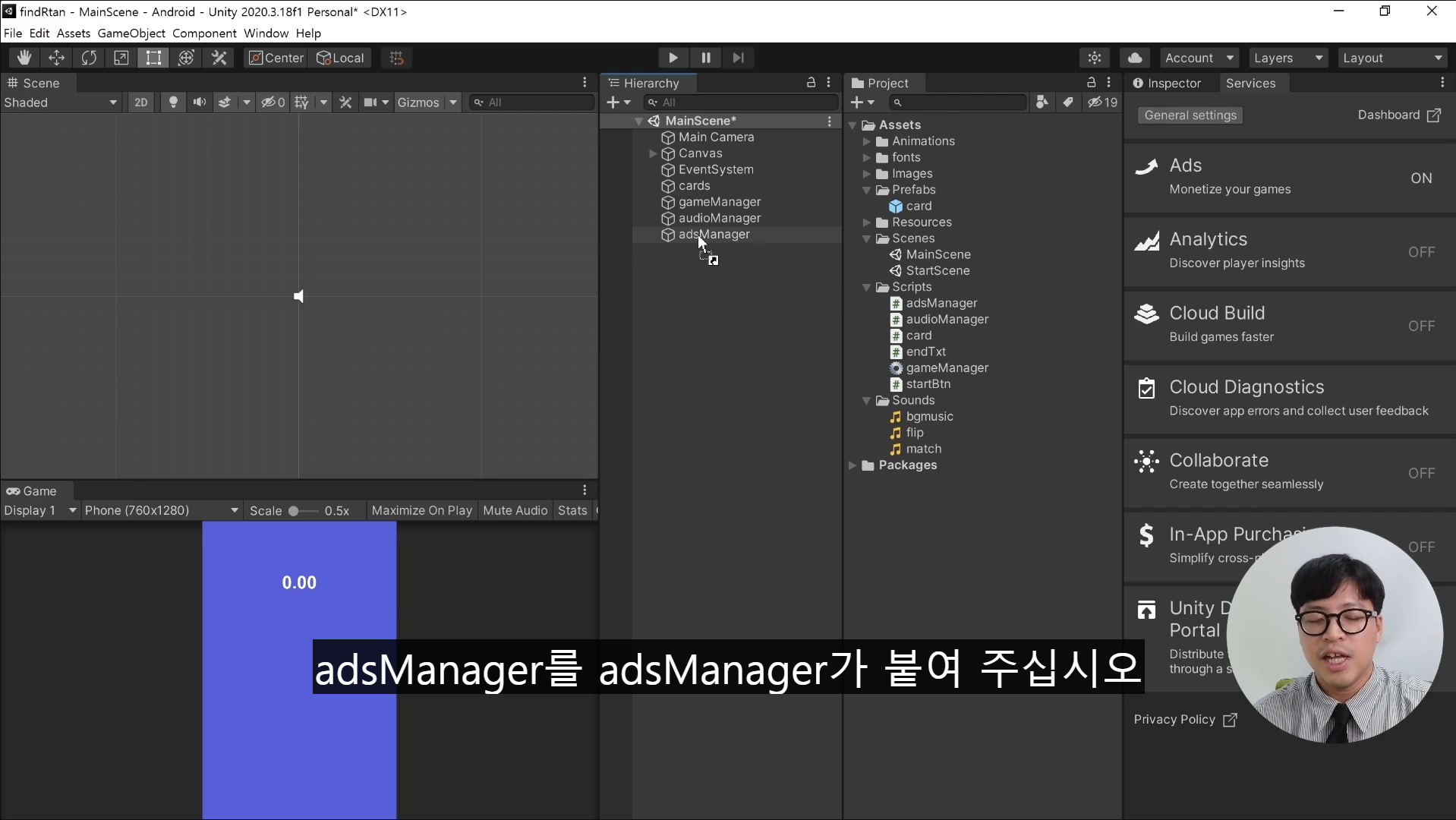Open the Window menu
This screenshot has width=1456, height=820.
tap(266, 33)
